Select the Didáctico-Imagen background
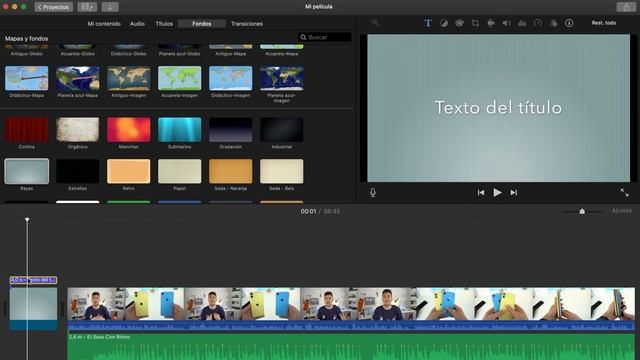 pos(231,78)
